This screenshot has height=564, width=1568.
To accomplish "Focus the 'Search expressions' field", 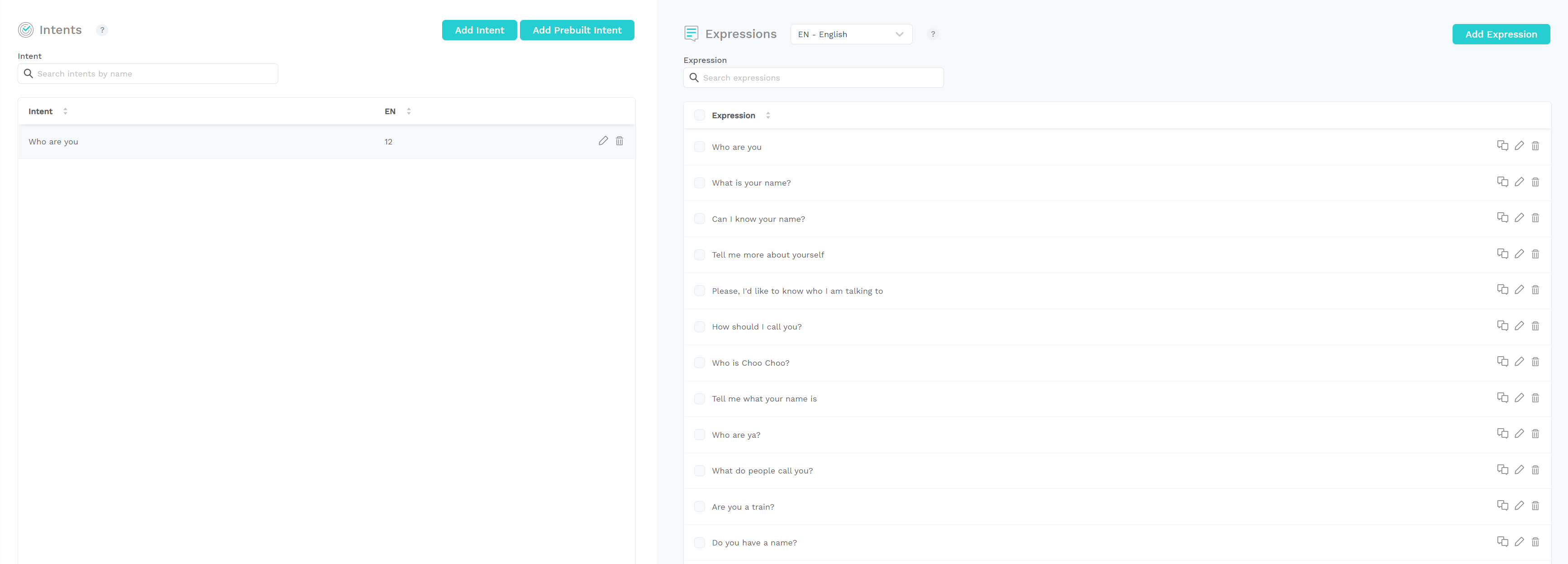I will tap(813, 77).
